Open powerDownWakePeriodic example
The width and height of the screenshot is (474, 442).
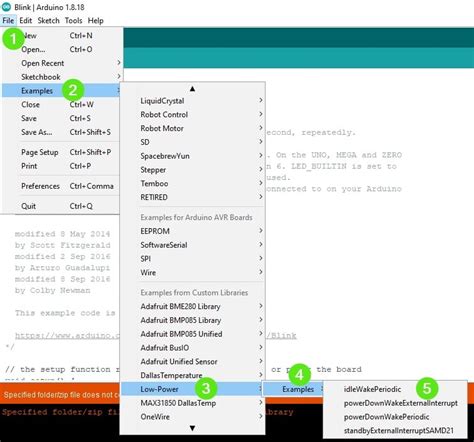click(x=395, y=417)
